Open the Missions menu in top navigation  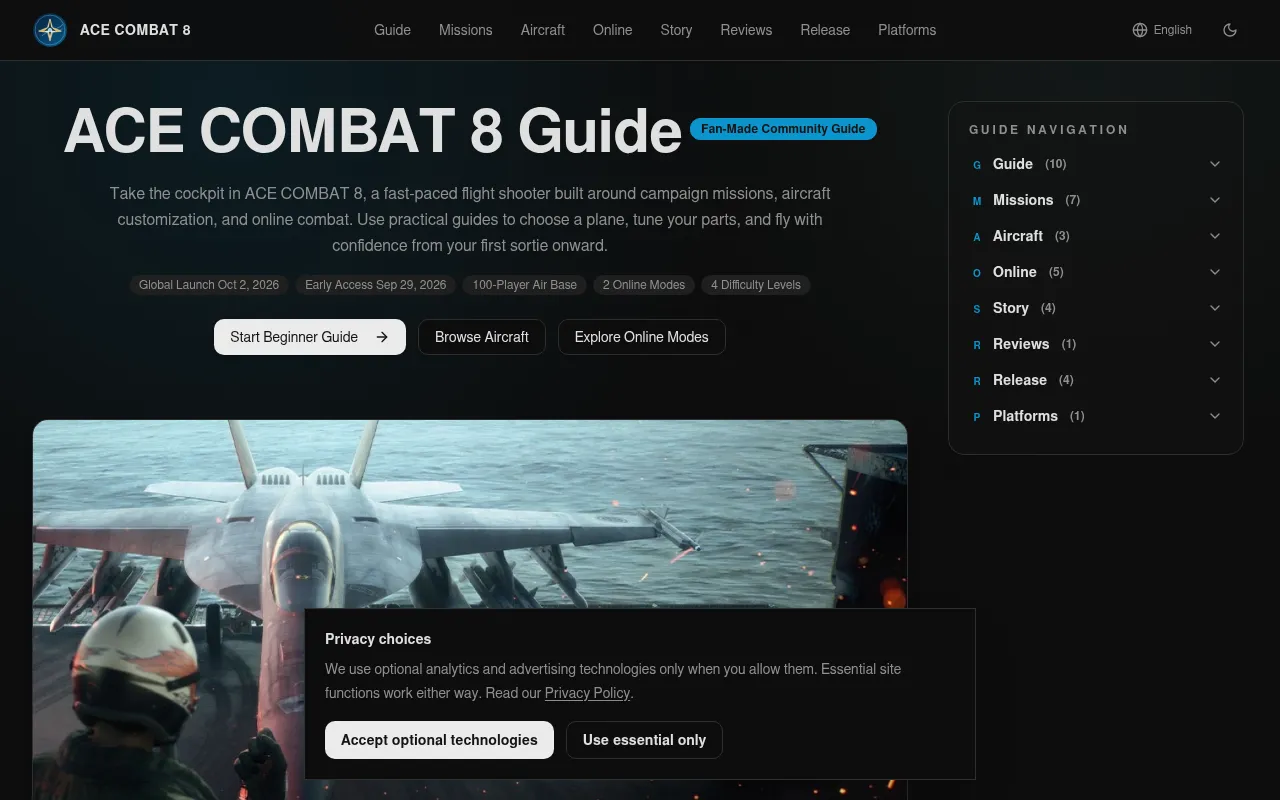[465, 30]
